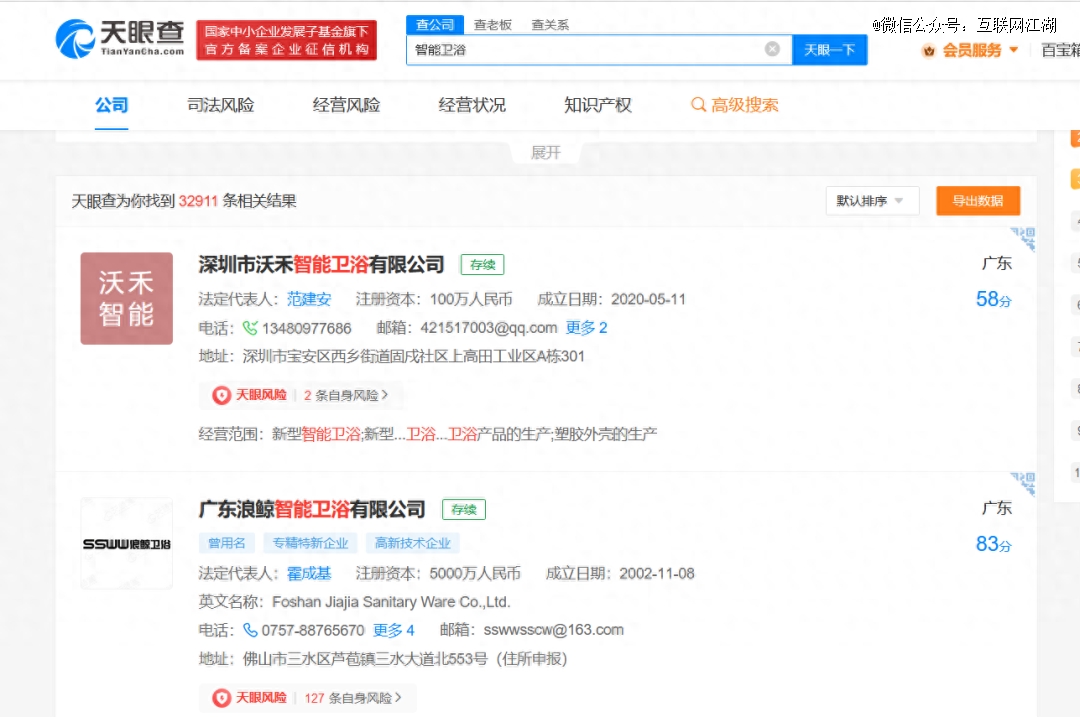Open the 默认排序 sort dropdown
The image size is (1080, 717).
(872, 200)
